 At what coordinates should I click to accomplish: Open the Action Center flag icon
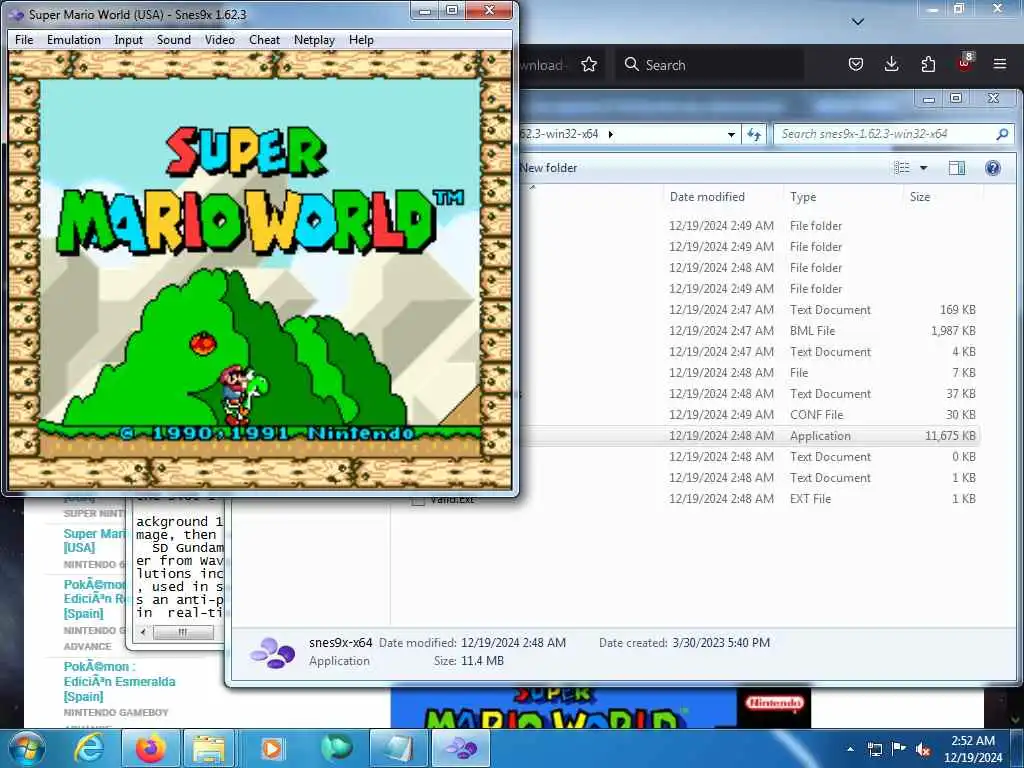pyautogui.click(x=899, y=749)
